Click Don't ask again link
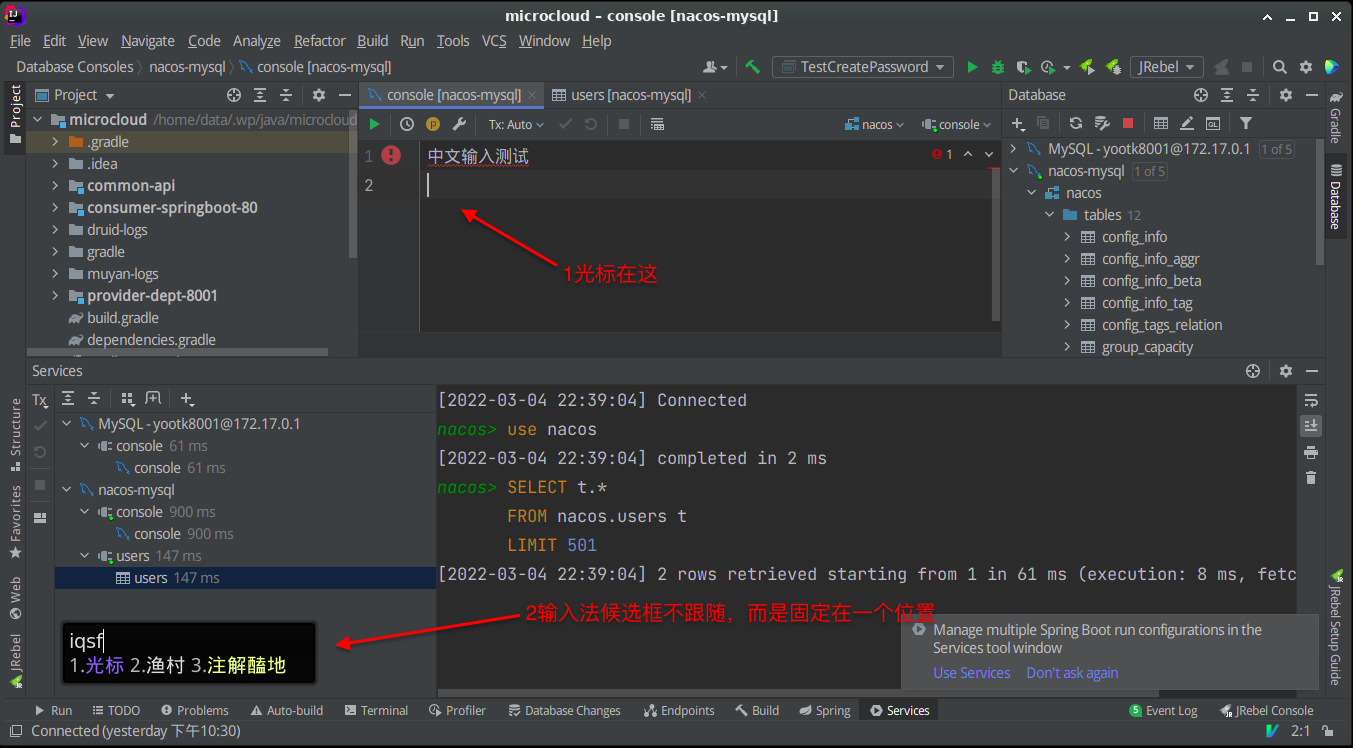Image resolution: width=1353 pixels, height=748 pixels. pyautogui.click(x=1072, y=673)
